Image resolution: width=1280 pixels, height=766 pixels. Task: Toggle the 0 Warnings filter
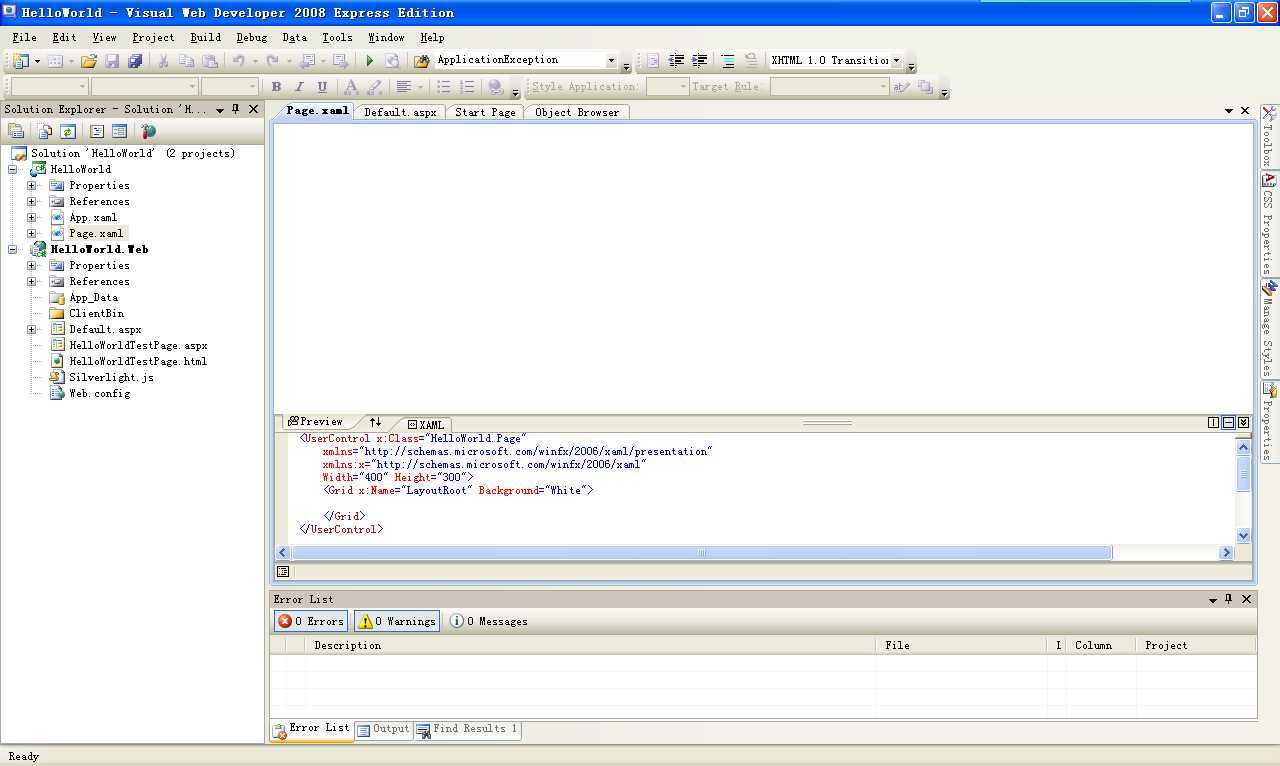397,621
